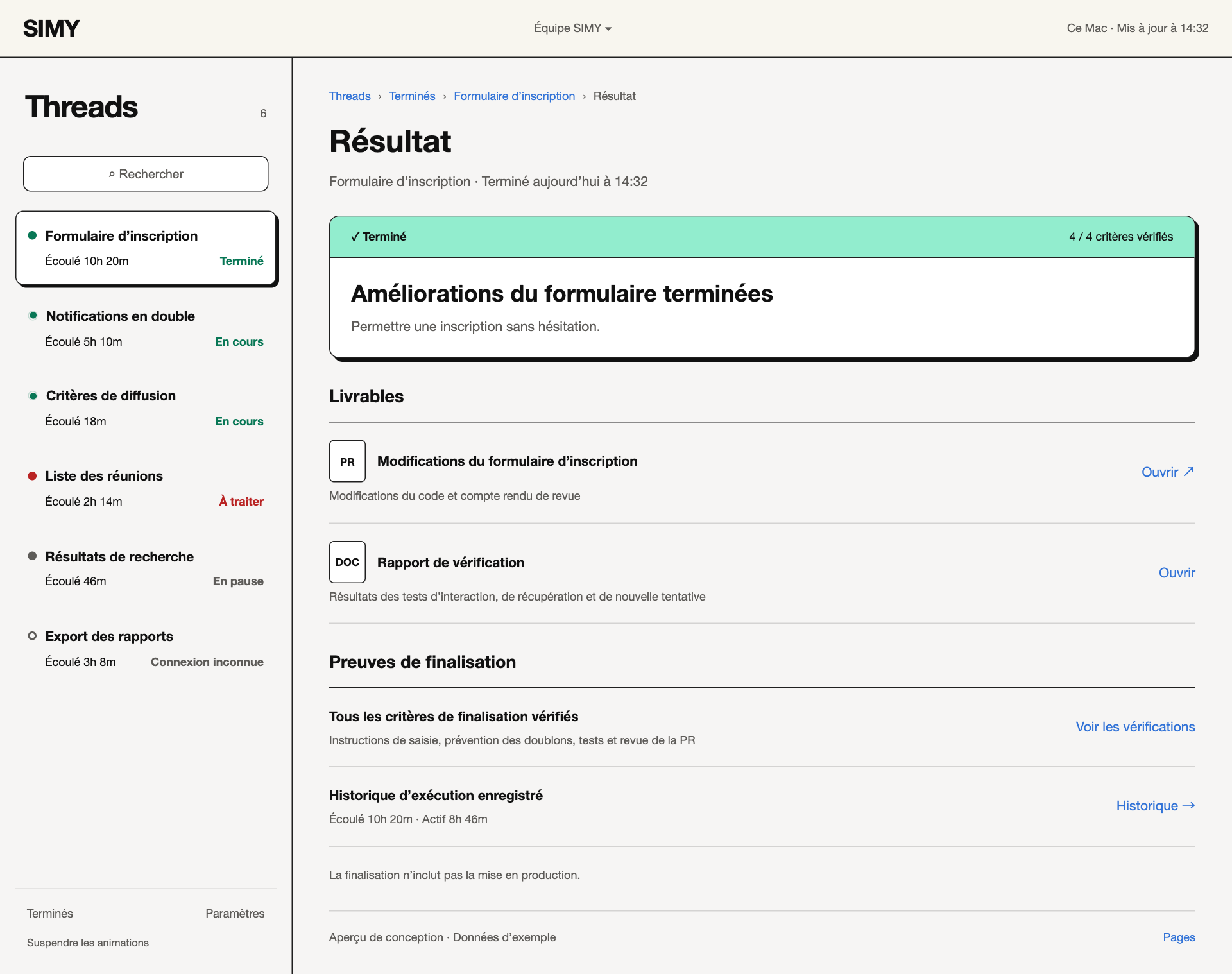Open the Export des rapports thread
Screen dimensions: 1232x974
(x=146, y=649)
